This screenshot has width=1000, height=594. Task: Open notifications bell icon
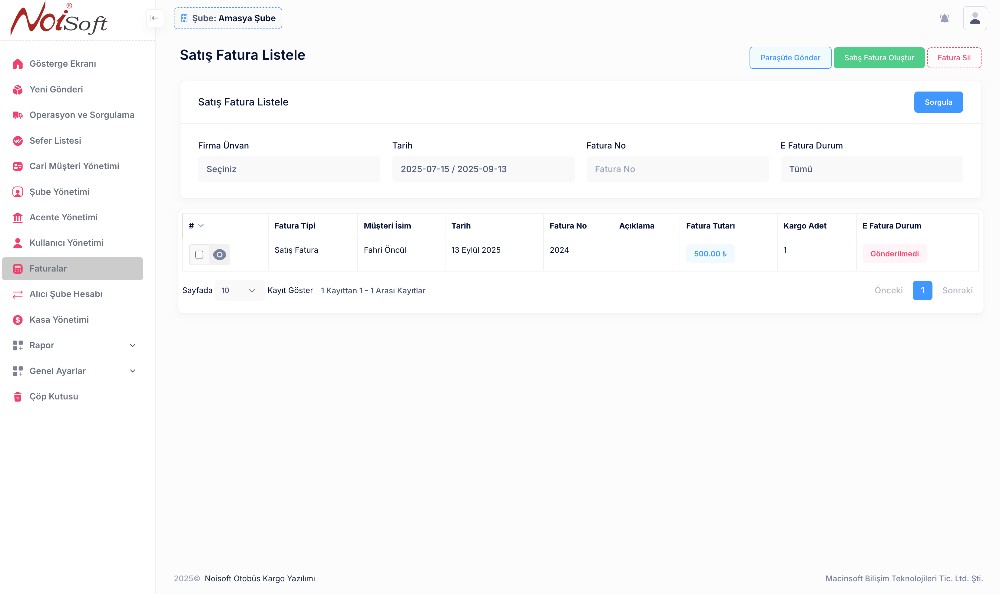(945, 18)
